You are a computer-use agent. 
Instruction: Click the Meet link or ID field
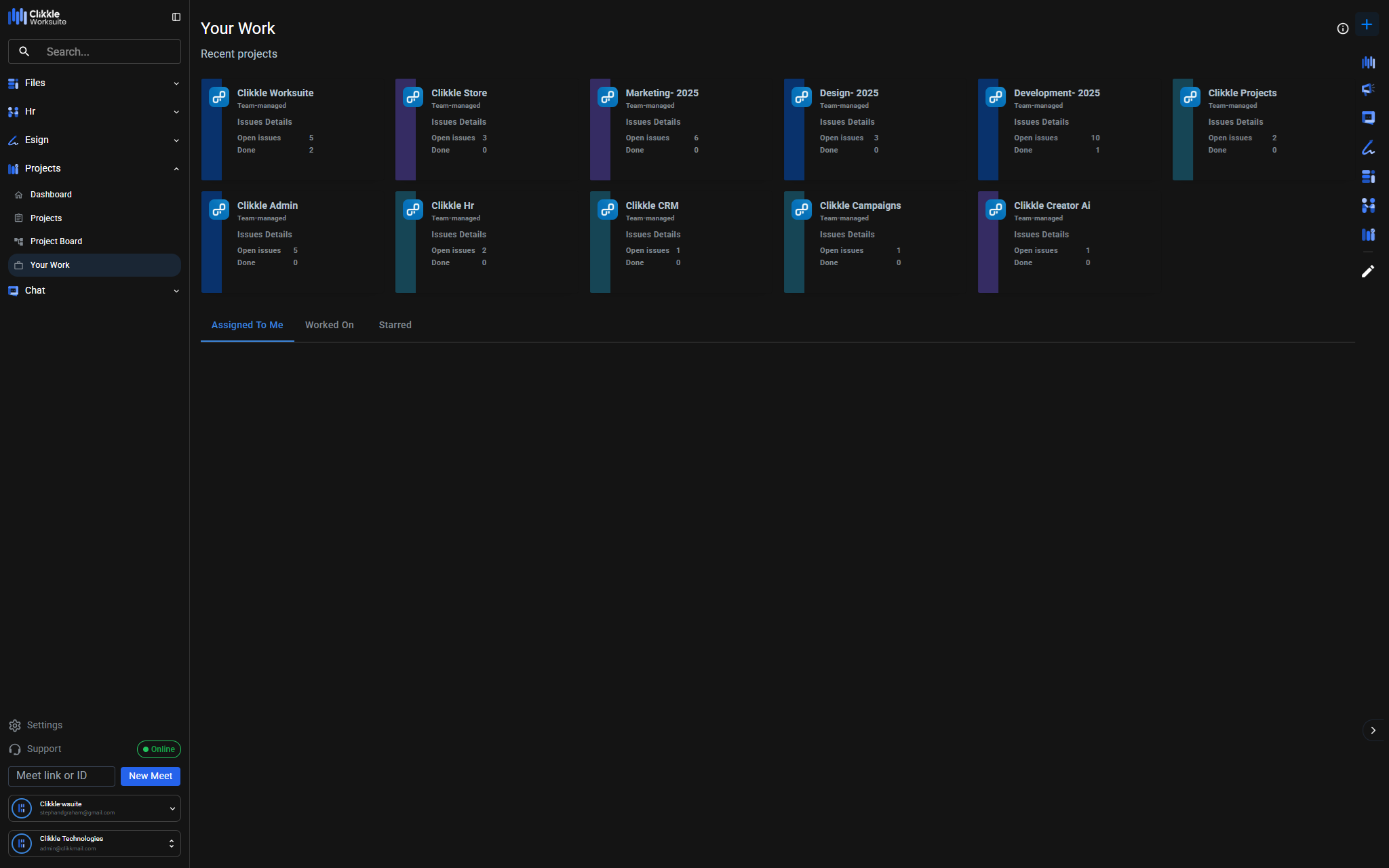(61, 776)
